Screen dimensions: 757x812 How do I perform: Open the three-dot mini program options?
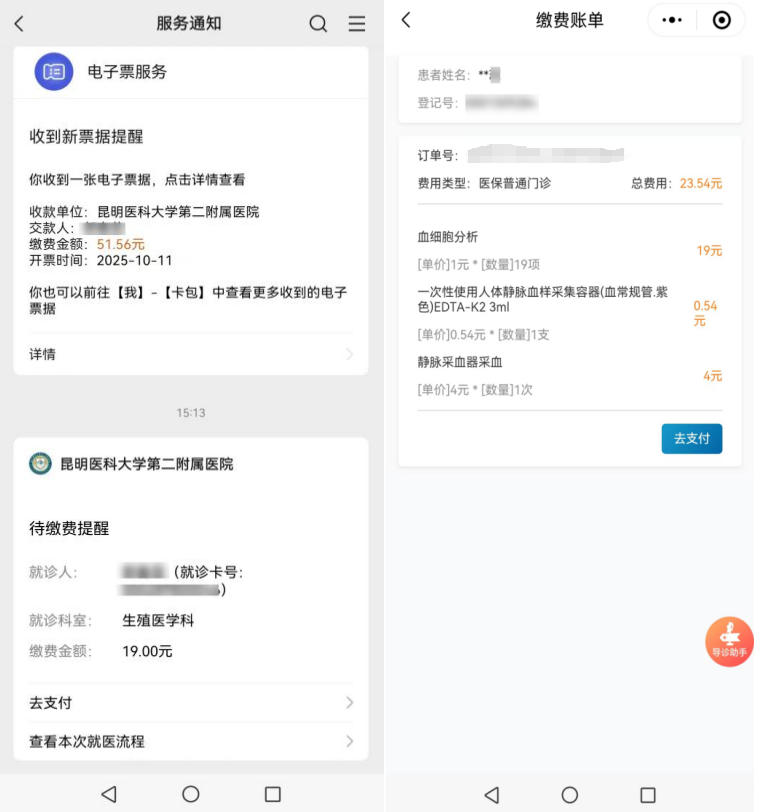pos(673,20)
